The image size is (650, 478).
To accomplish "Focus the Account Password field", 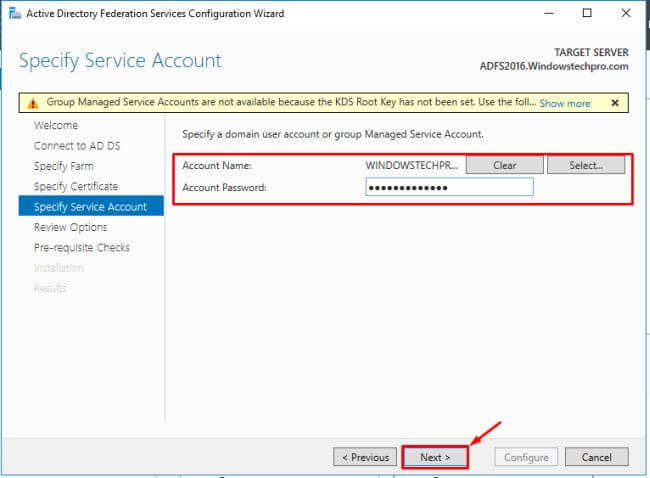I will 449,187.
